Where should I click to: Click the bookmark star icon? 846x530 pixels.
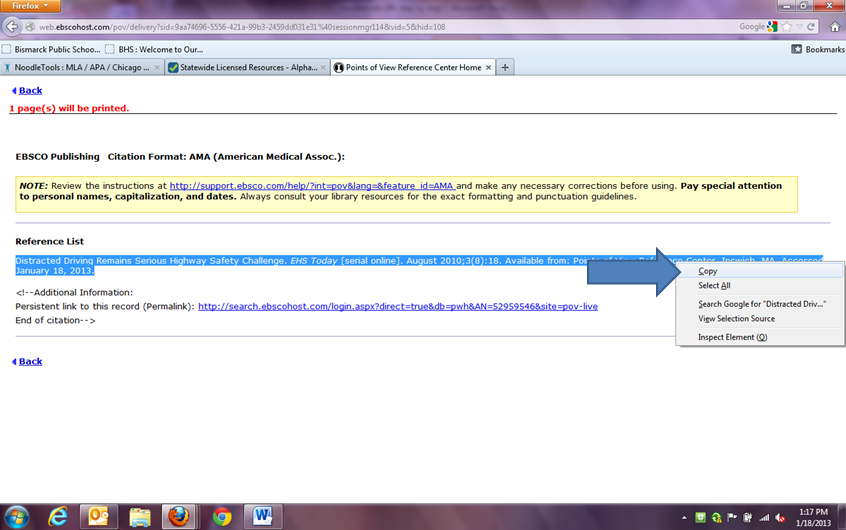pos(787,26)
